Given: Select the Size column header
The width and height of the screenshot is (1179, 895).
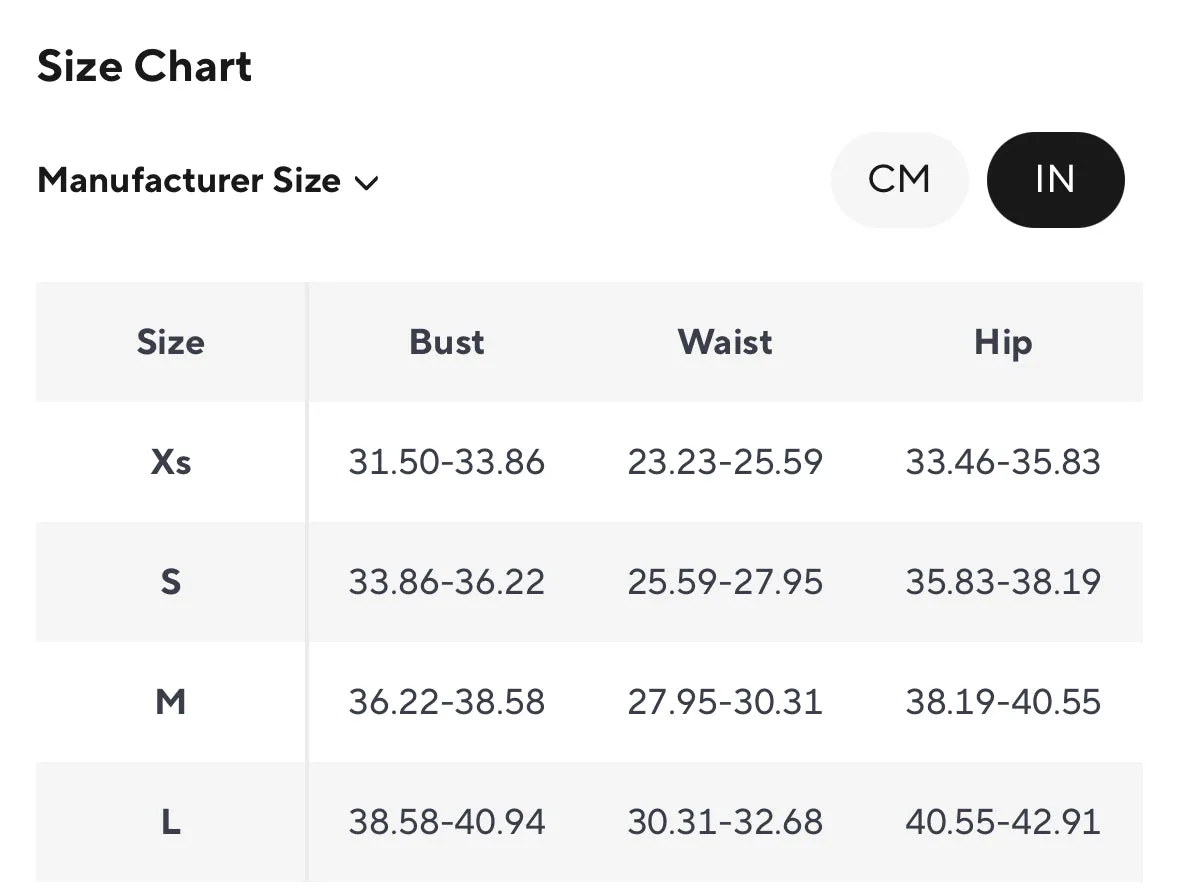Looking at the screenshot, I should tap(171, 342).
